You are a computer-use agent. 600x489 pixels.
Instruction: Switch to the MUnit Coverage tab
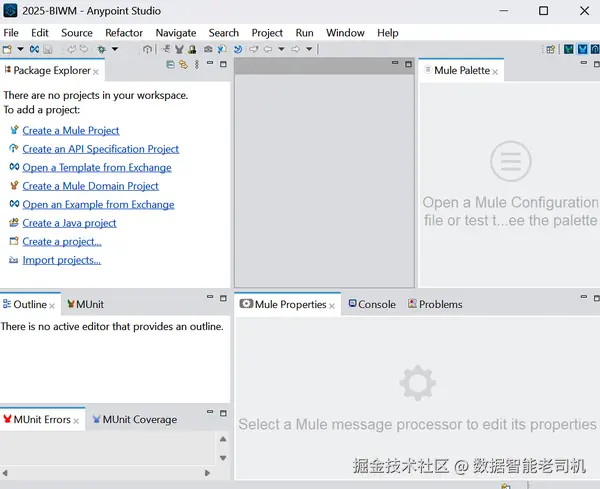click(x=135, y=420)
